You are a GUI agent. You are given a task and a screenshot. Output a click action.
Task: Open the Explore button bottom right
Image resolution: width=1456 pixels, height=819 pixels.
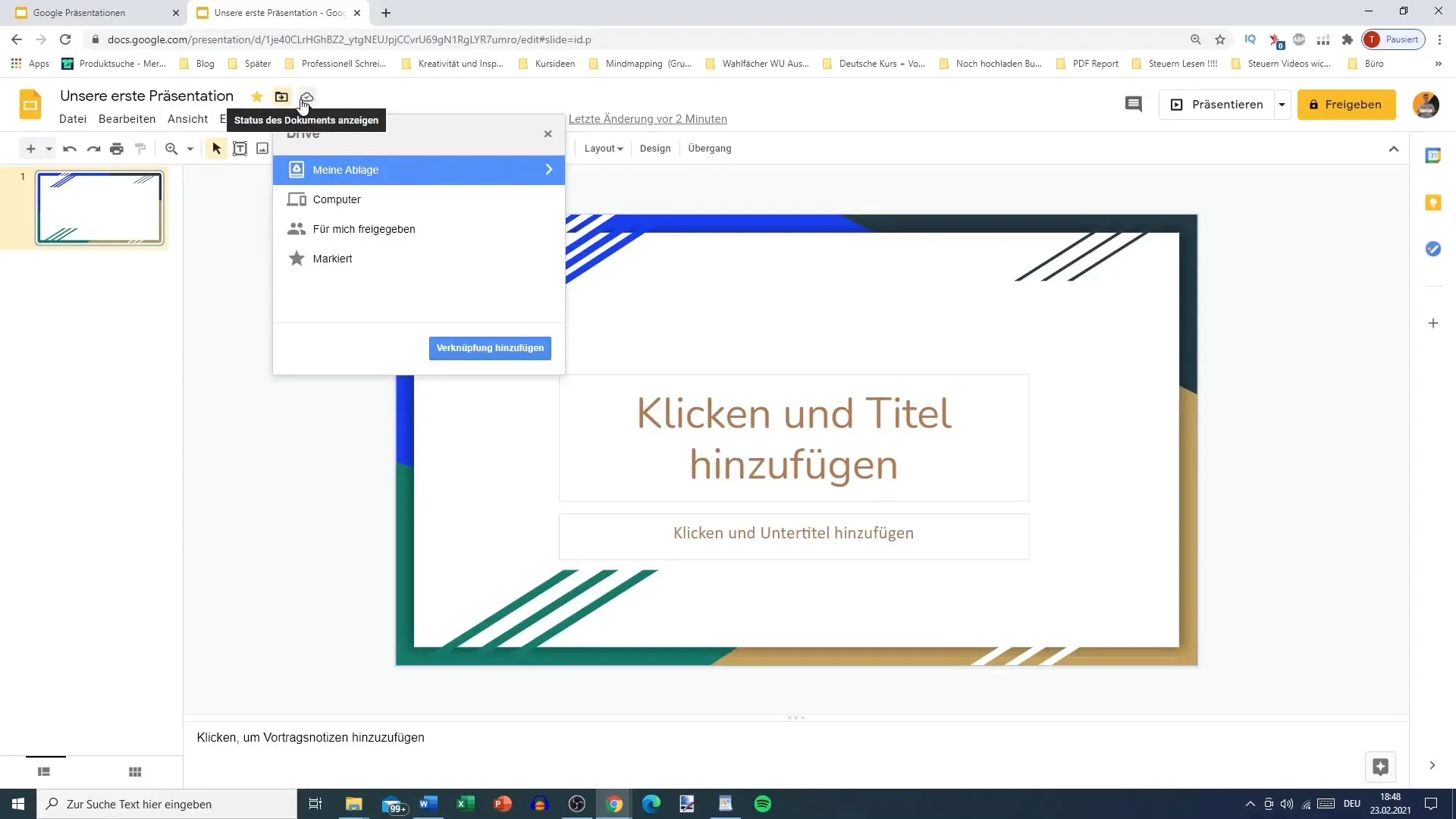tap(1380, 767)
